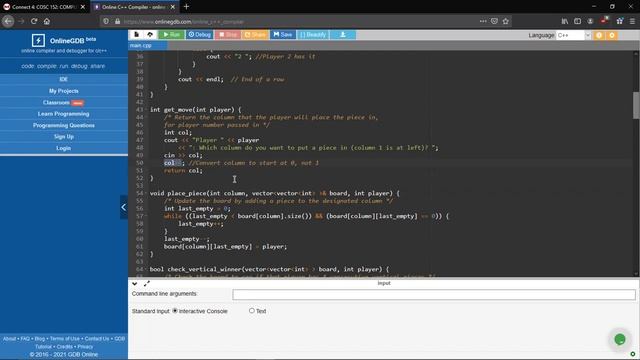Select the Text standard input radio button
640x360 pixels.
(x=252, y=311)
